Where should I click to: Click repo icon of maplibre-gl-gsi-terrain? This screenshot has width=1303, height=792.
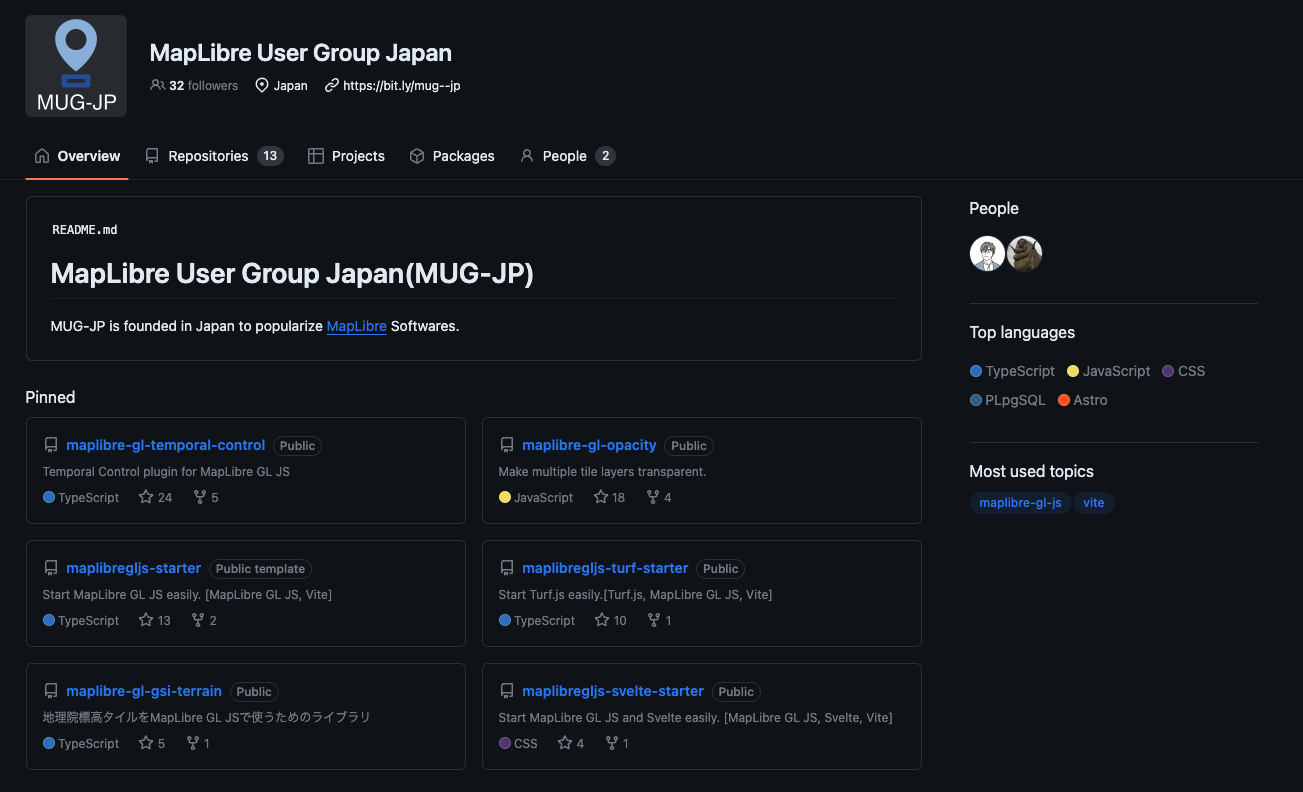pos(51,691)
